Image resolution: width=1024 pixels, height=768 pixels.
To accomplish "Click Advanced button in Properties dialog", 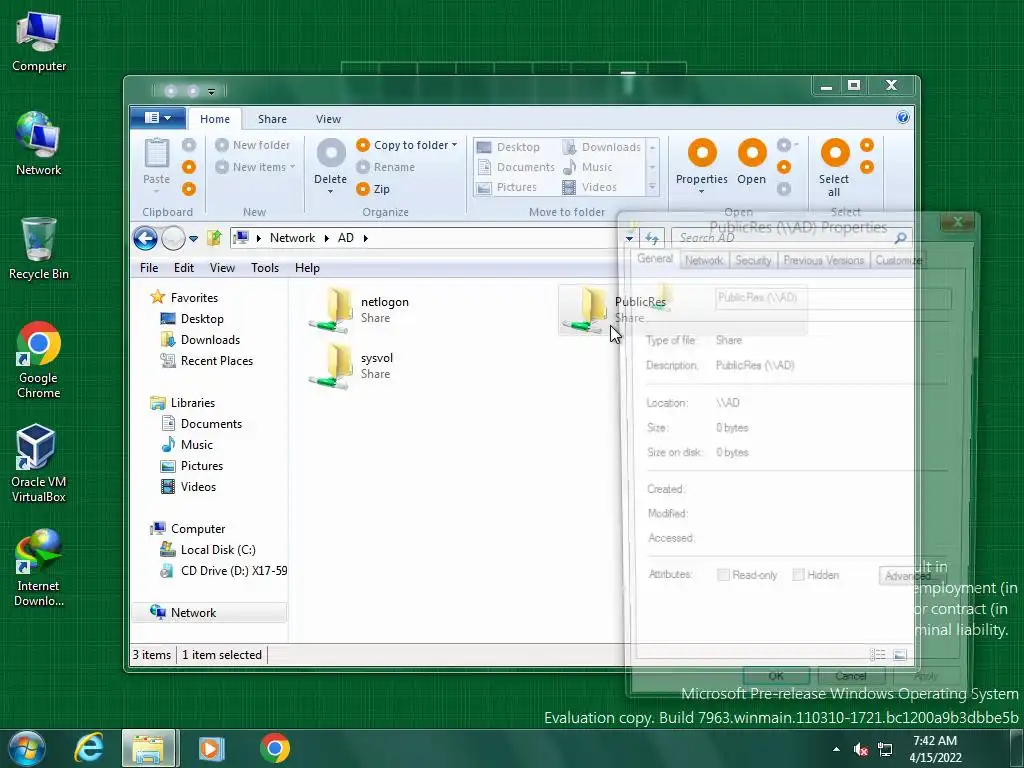I will tap(912, 575).
